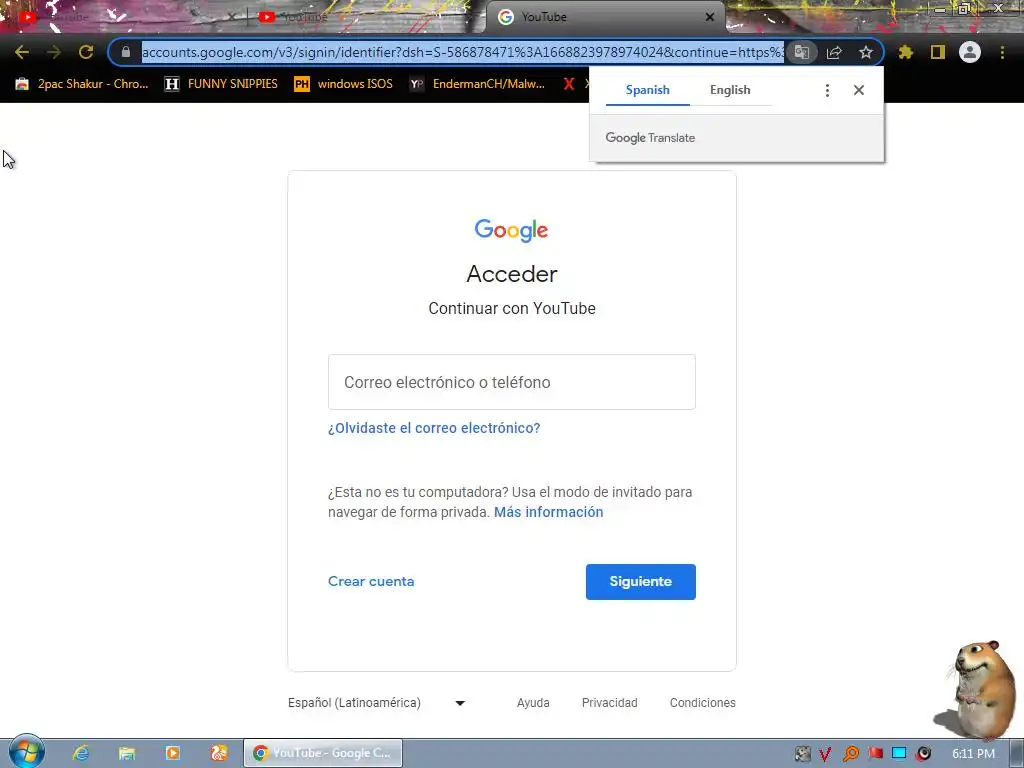The height and width of the screenshot is (768, 1024).
Task: Focus the Correo electrónico o teléfono field
Action: [x=511, y=382]
